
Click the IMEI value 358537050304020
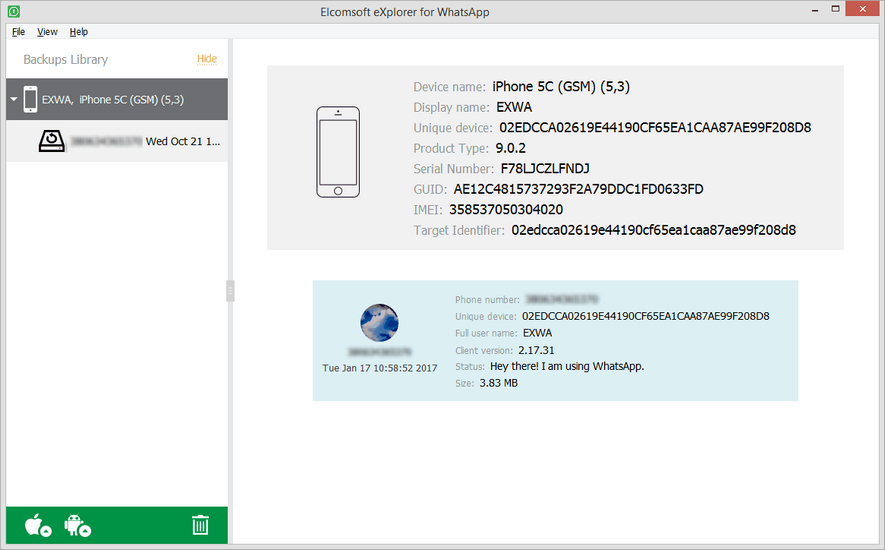coord(506,209)
